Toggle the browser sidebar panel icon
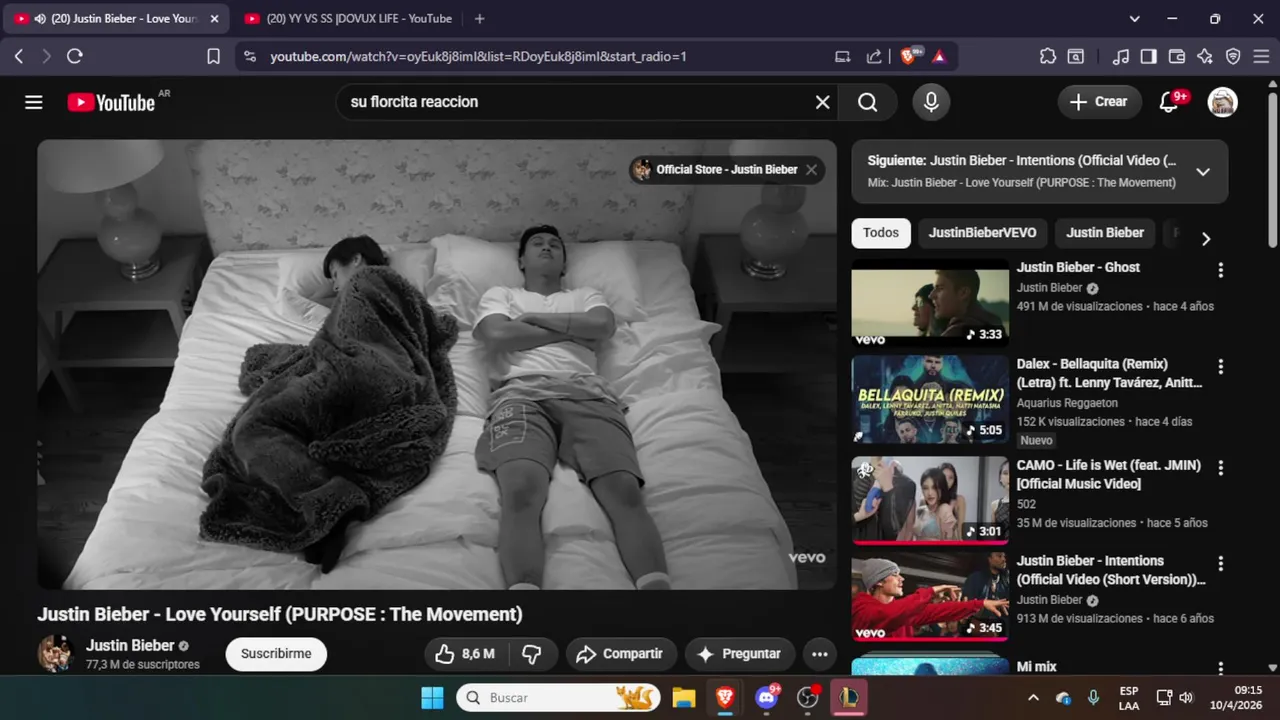 click(x=1149, y=57)
